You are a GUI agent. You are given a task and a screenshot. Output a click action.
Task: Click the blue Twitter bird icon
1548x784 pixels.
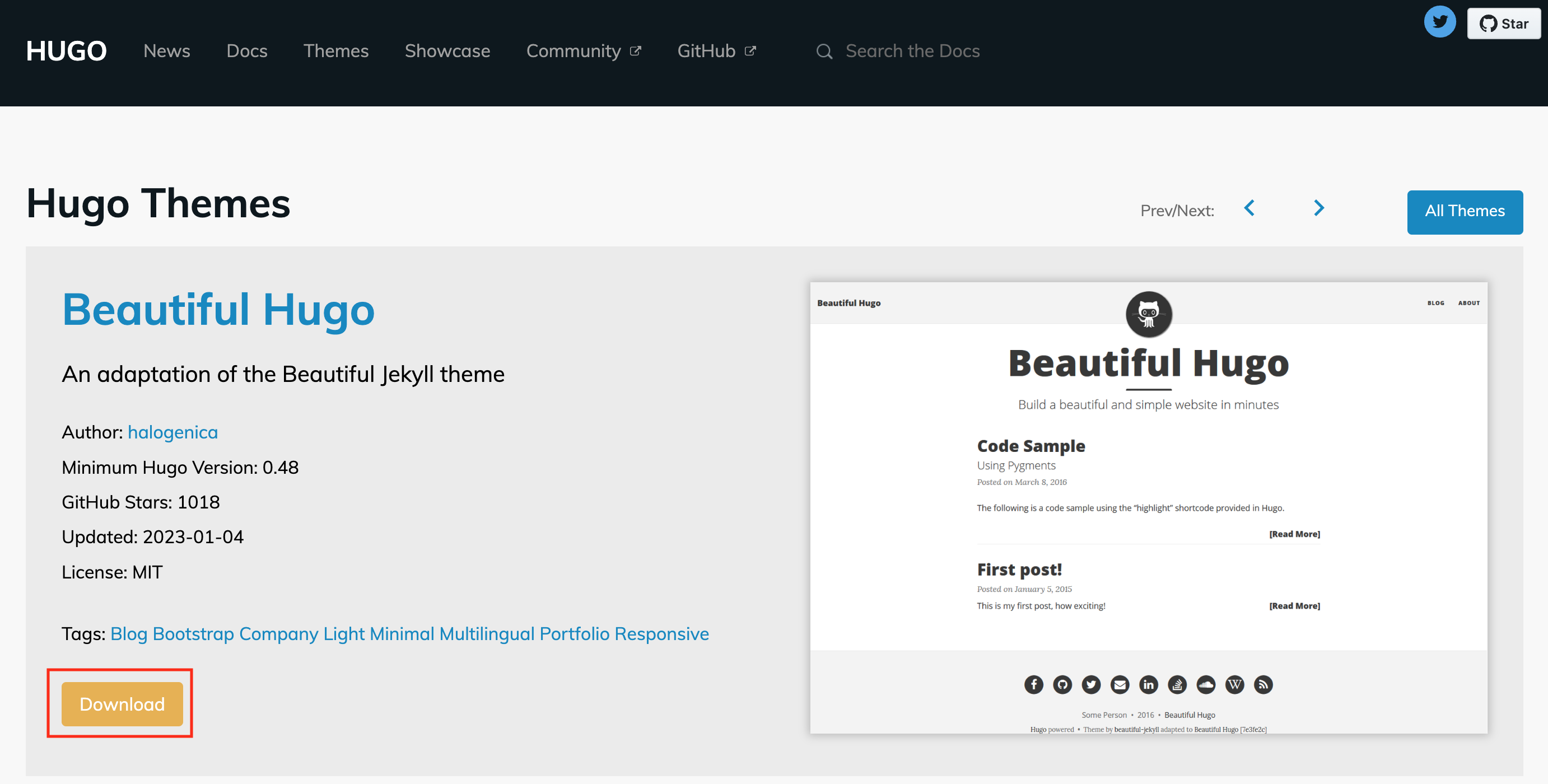click(x=1440, y=22)
